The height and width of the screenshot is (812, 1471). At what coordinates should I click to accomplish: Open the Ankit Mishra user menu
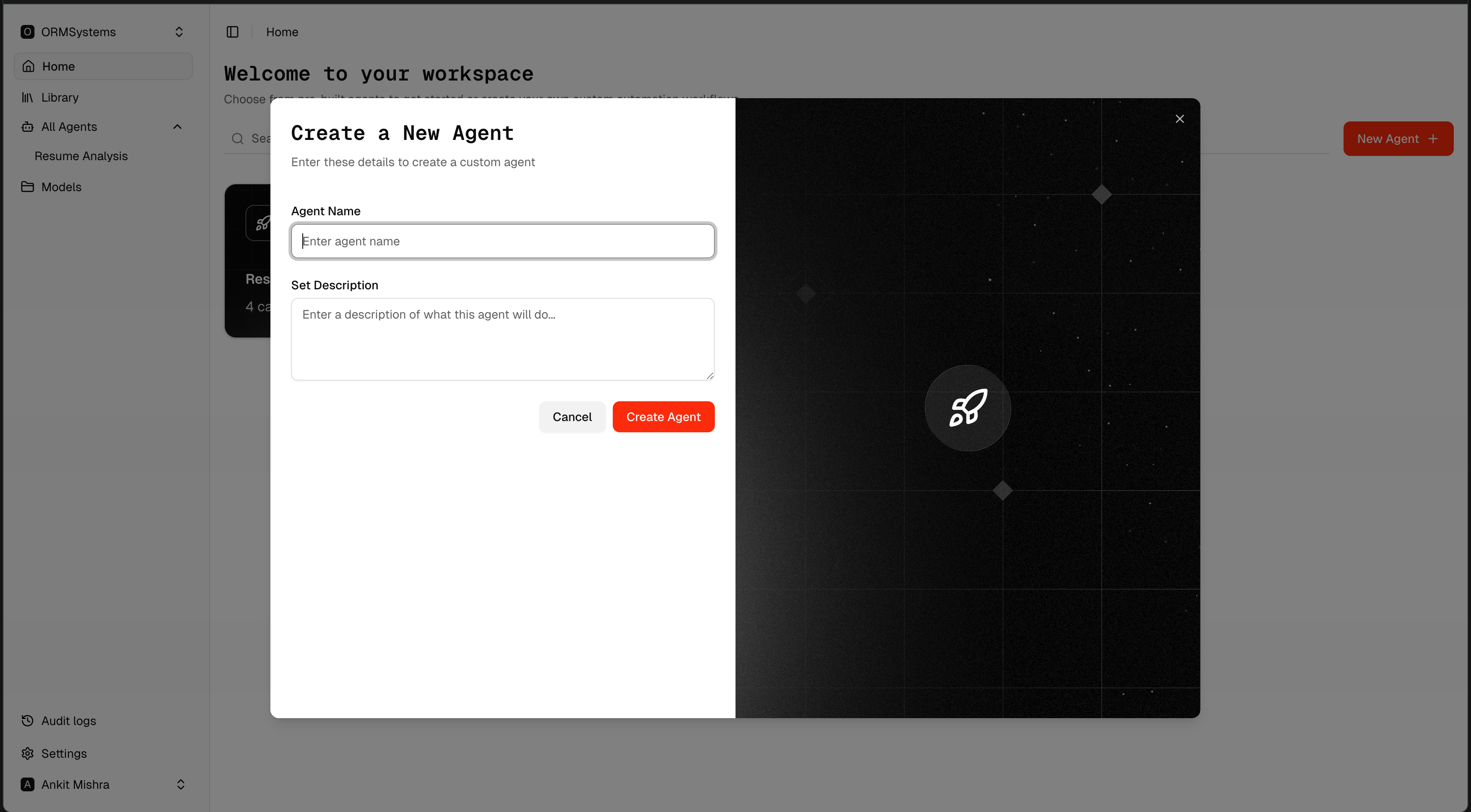pos(103,784)
